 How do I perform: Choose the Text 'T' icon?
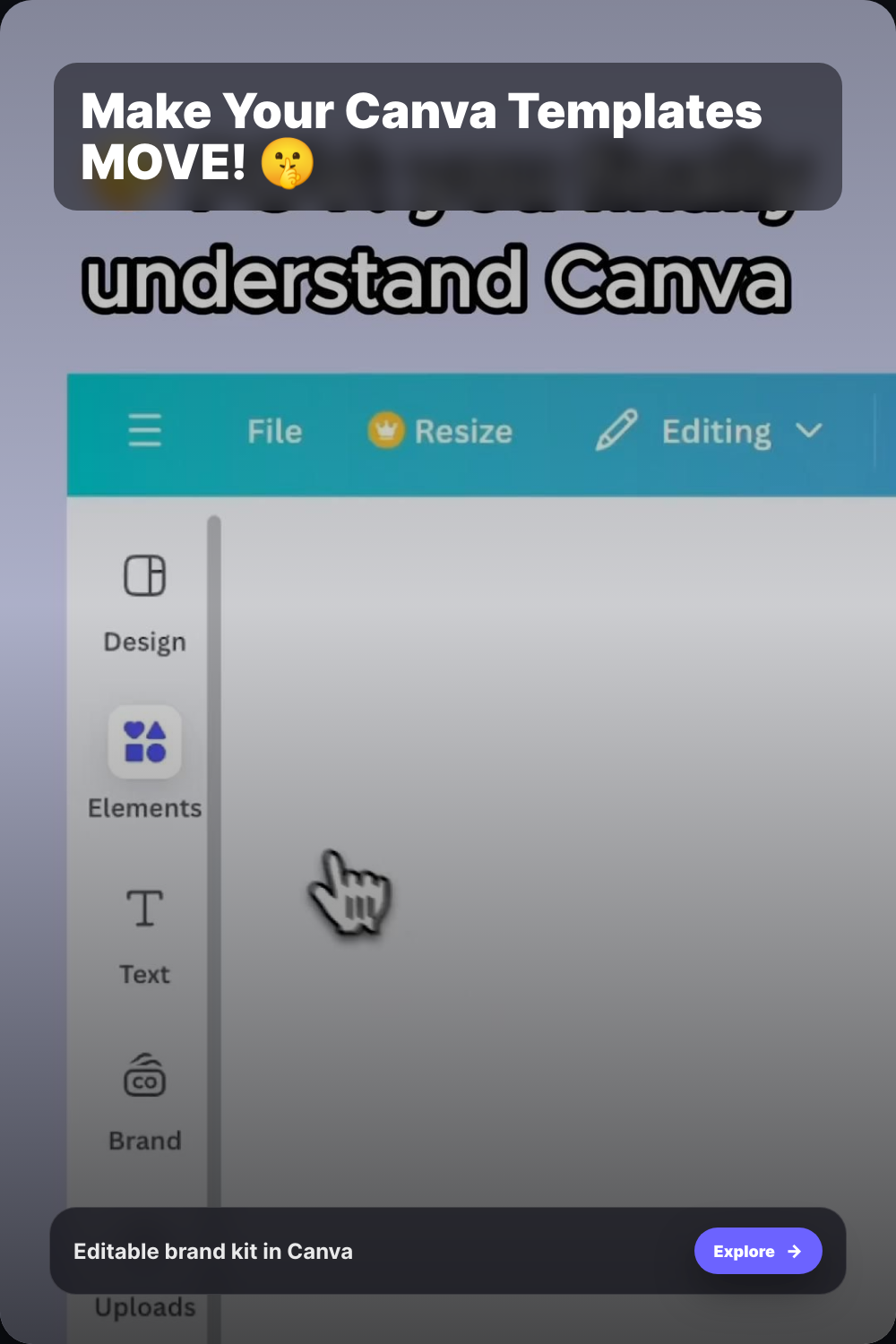click(x=144, y=909)
